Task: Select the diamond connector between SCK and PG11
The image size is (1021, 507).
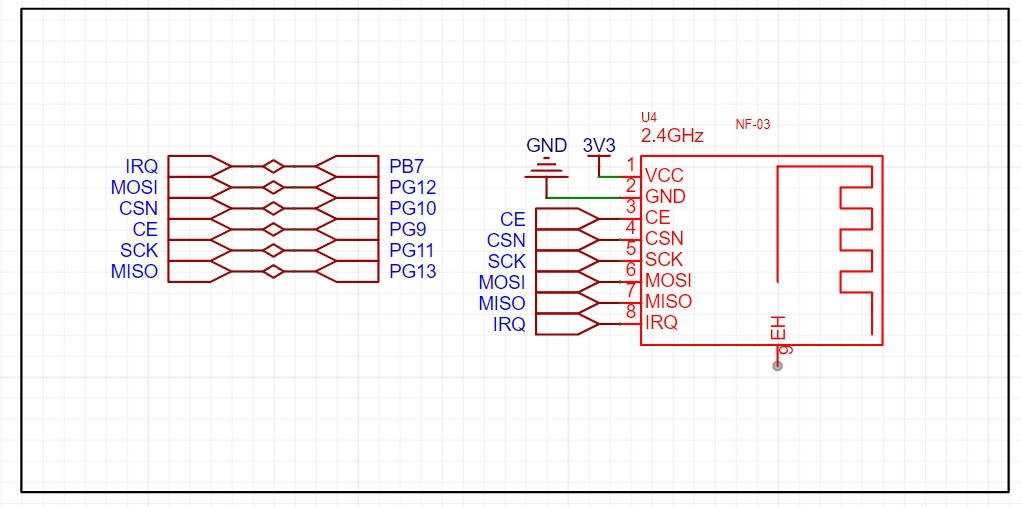Action: (x=273, y=251)
